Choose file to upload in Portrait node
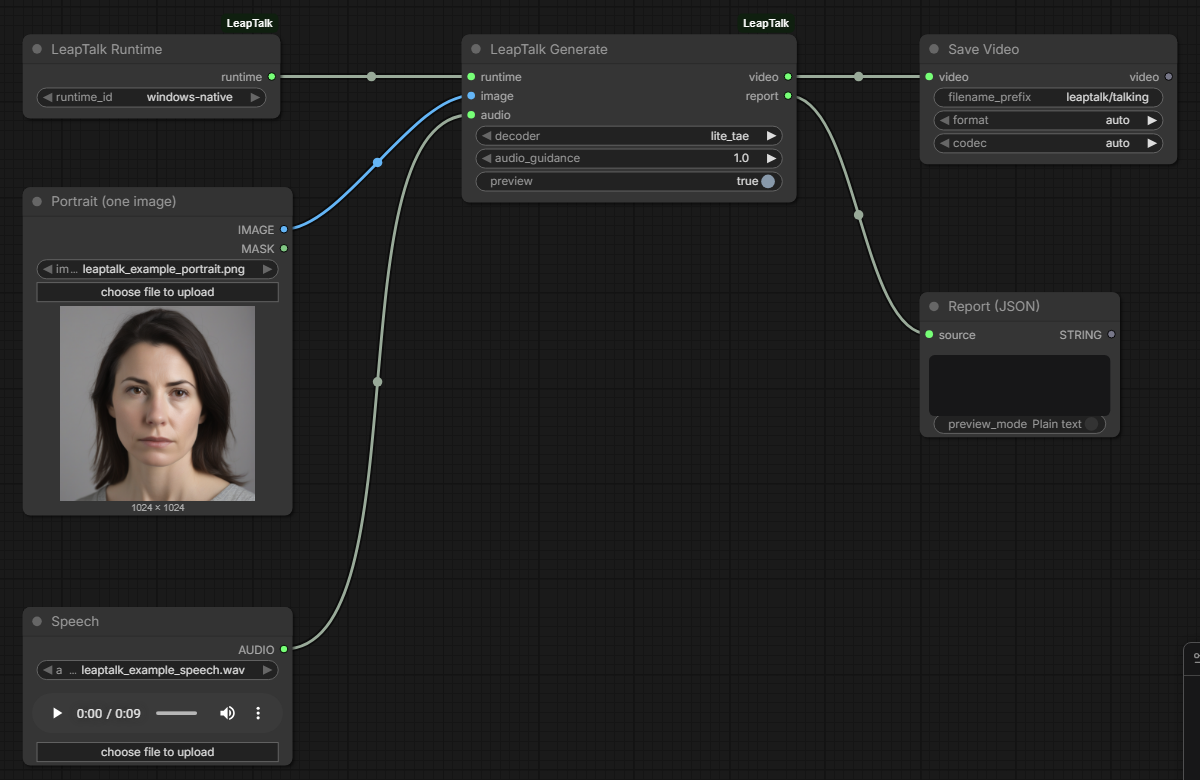The image size is (1200, 780). (157, 292)
